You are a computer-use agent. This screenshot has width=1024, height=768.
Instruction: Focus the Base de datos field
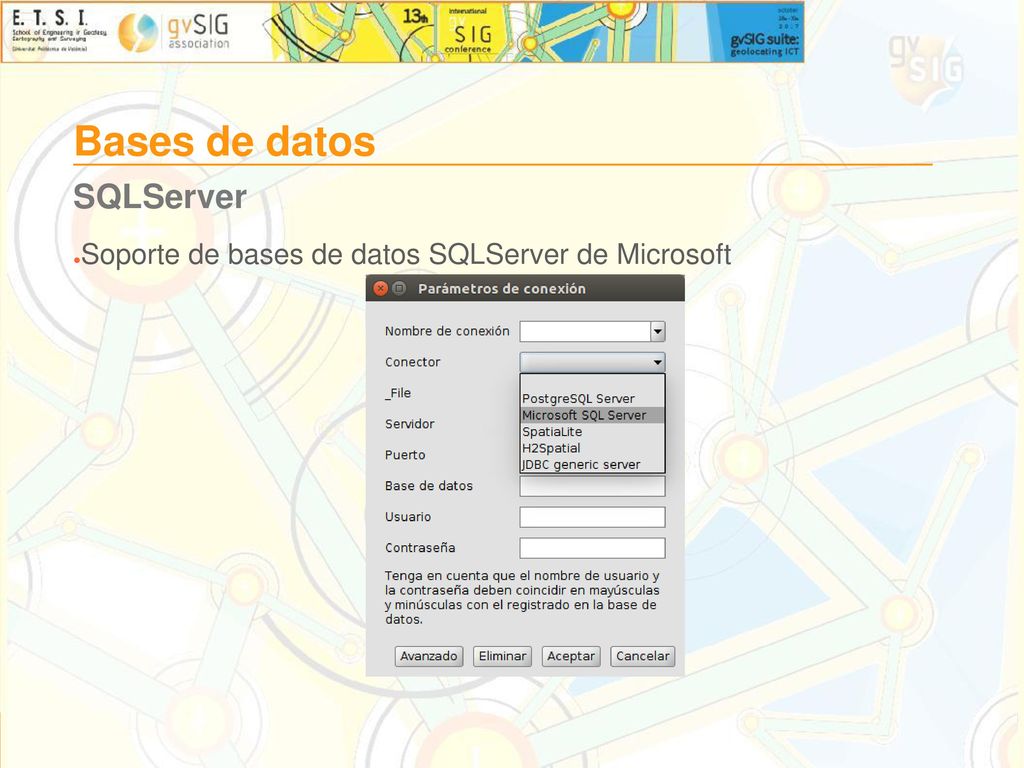point(592,486)
